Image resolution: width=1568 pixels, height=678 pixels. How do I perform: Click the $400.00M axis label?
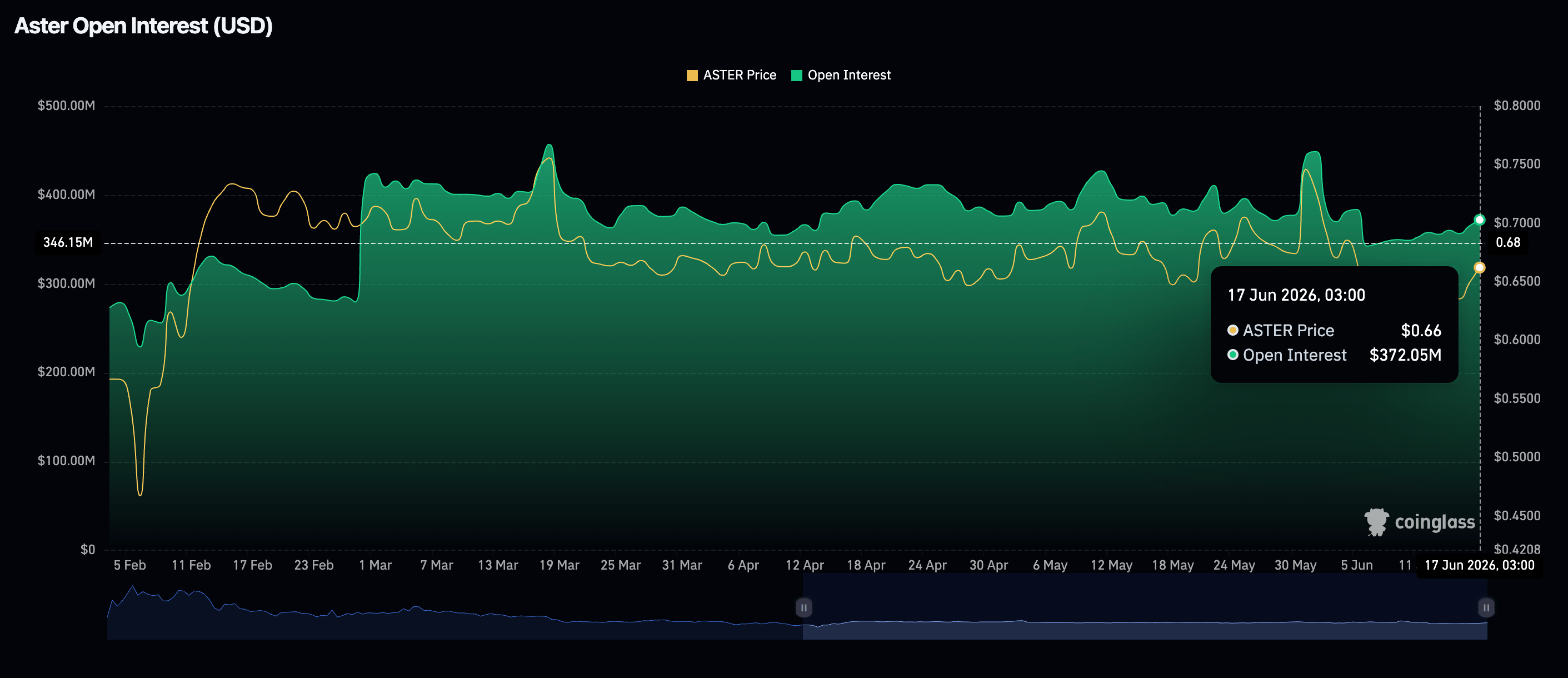tap(66, 195)
